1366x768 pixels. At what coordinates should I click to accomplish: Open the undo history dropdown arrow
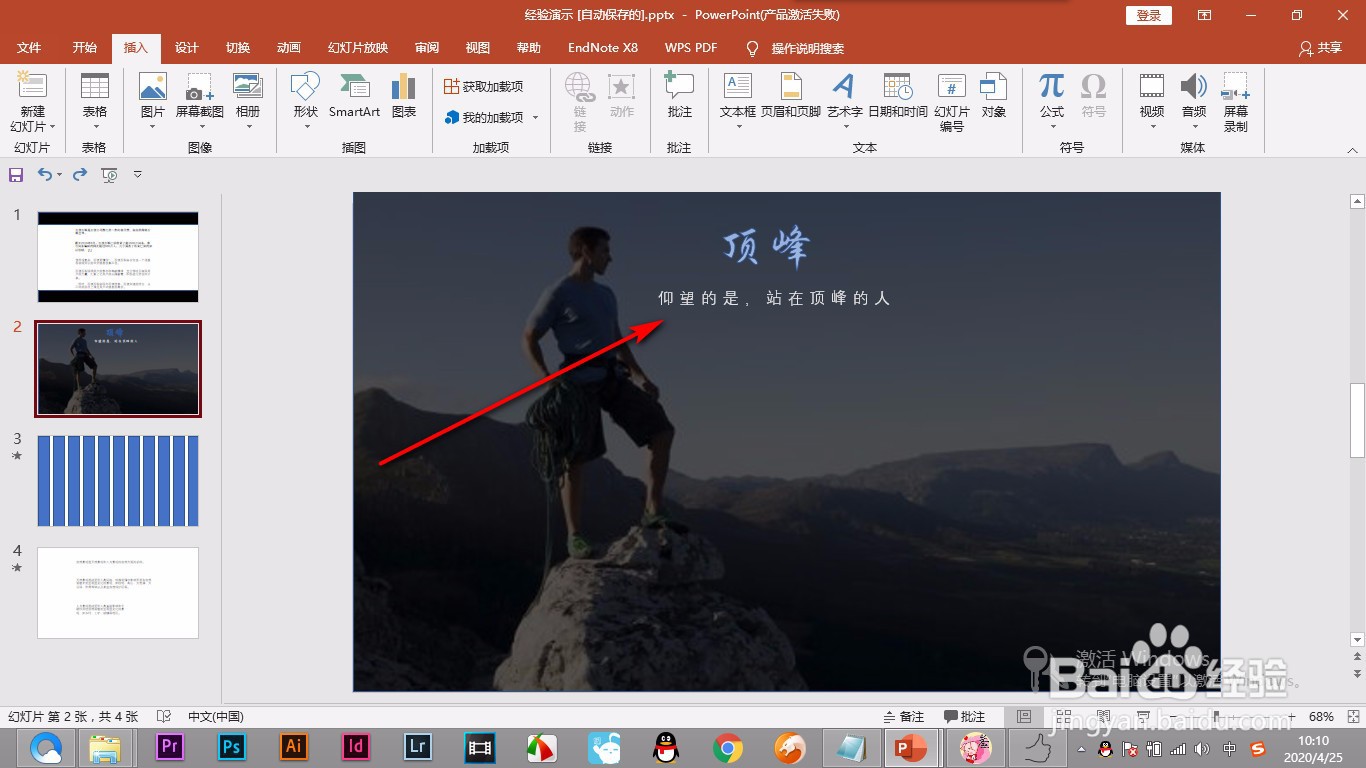[x=60, y=175]
